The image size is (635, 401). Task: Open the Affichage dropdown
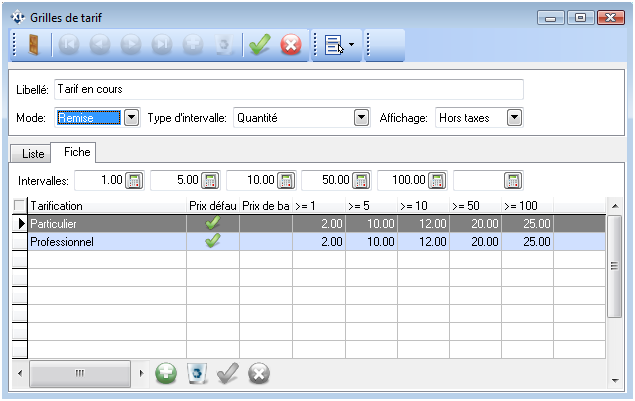coord(514,118)
